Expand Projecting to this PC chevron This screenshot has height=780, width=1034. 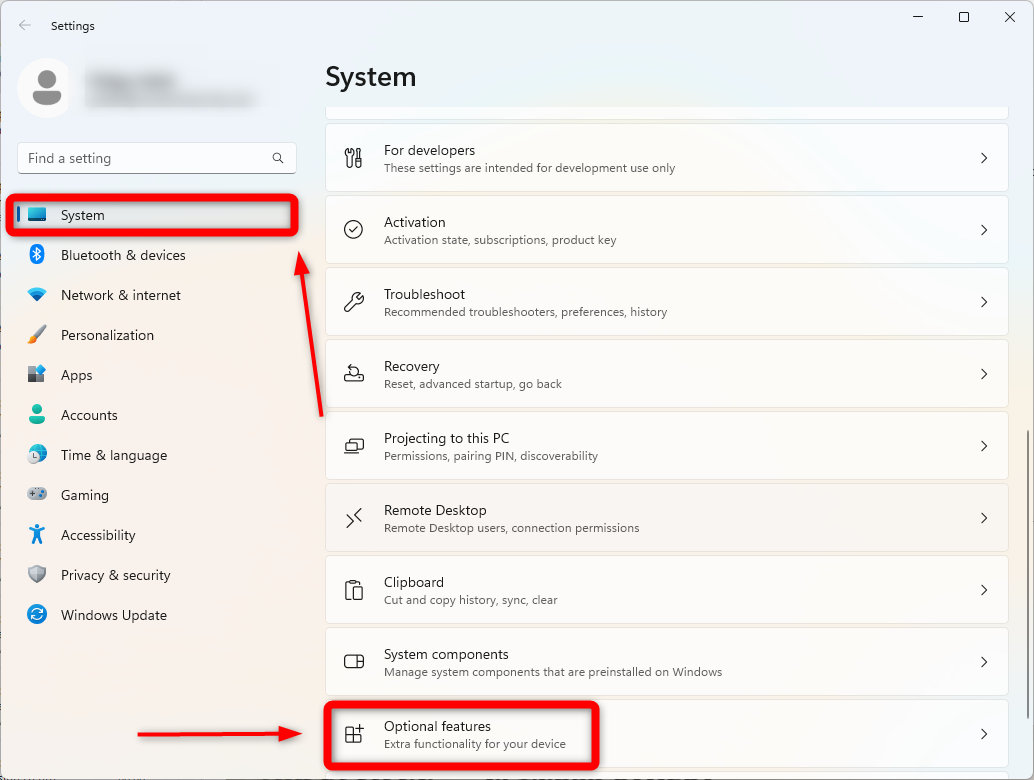click(x=983, y=446)
